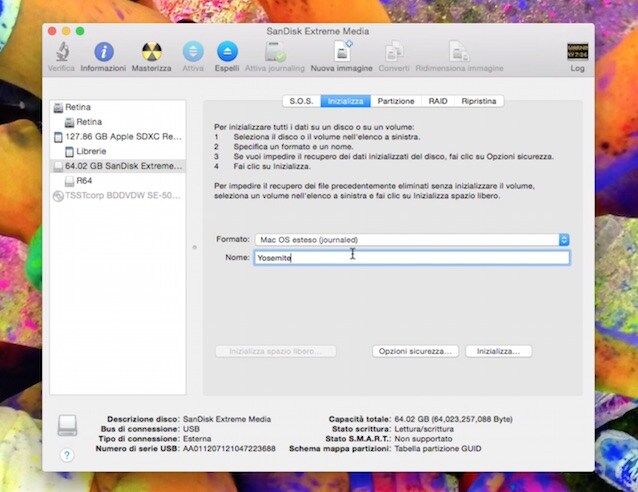The width and height of the screenshot is (638, 492).
Task: Select the R64 volume
Action: pos(118,181)
